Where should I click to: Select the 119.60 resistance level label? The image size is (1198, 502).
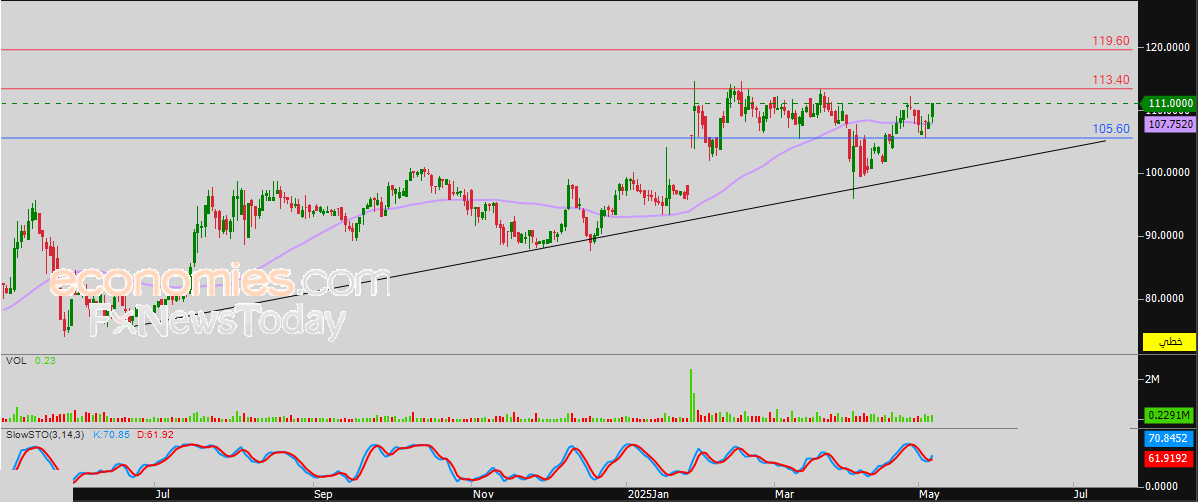(1111, 40)
